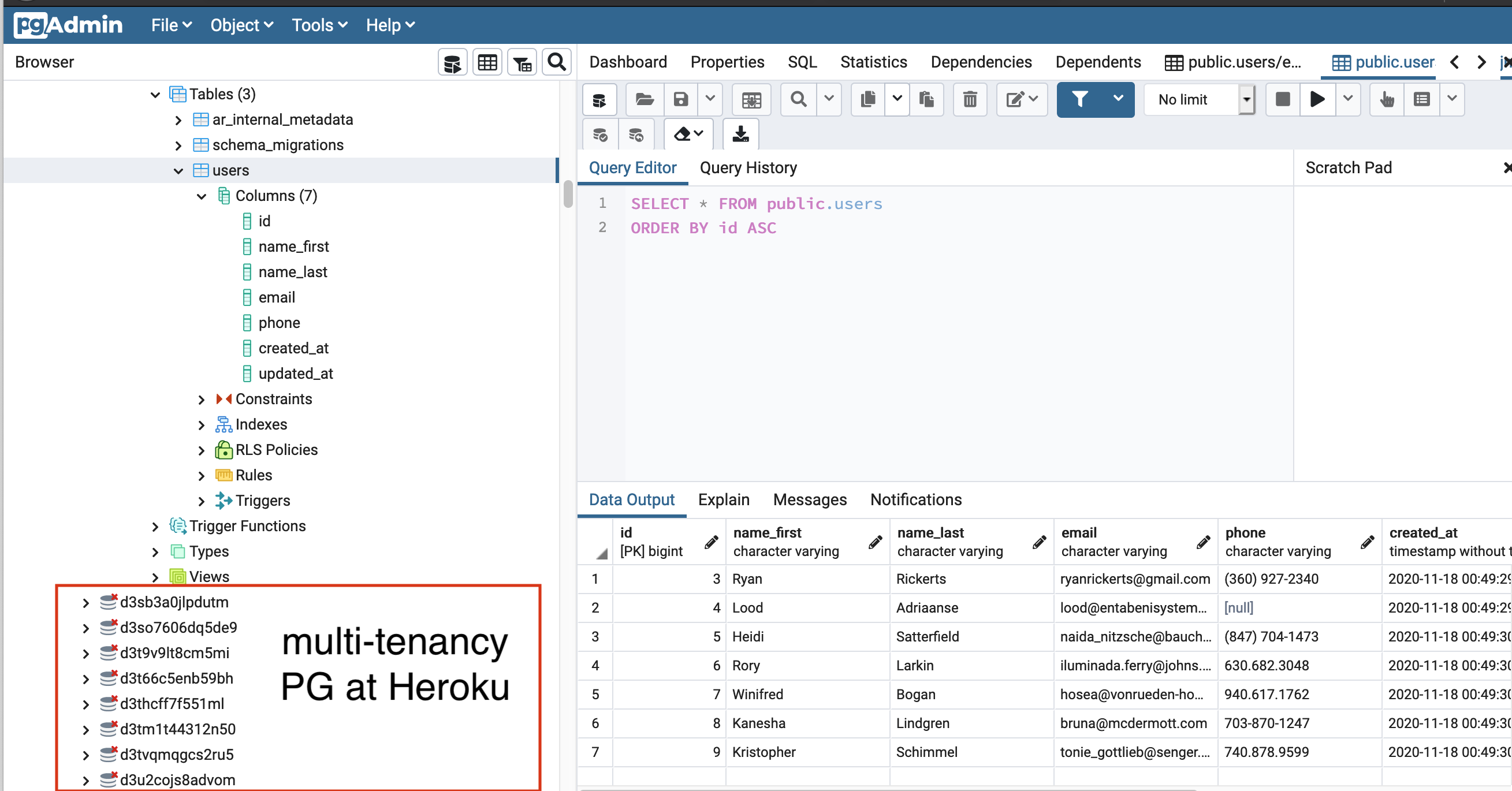
Task: Click Browser panel search objects magnifier
Action: point(556,62)
